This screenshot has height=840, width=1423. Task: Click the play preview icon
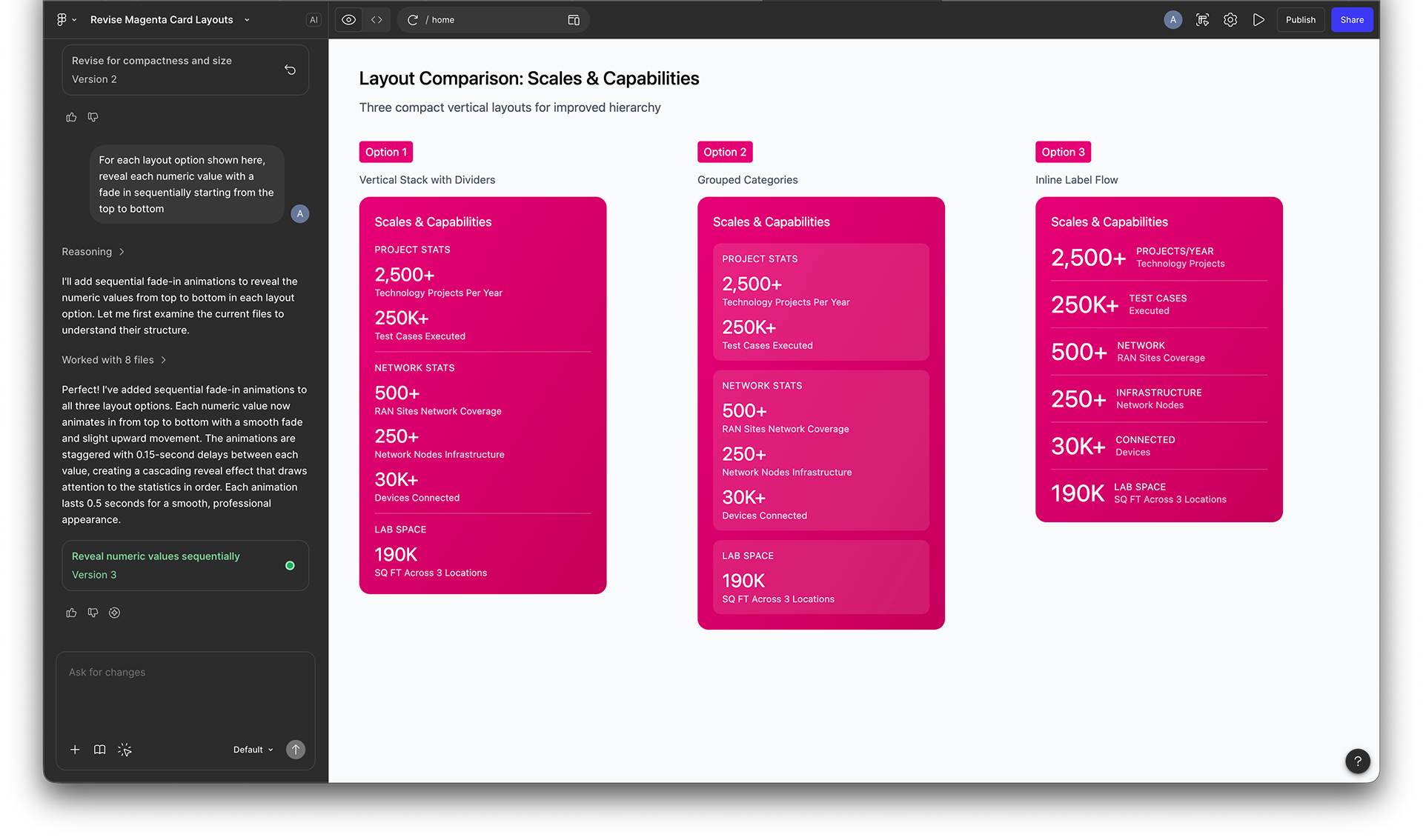pos(1258,20)
